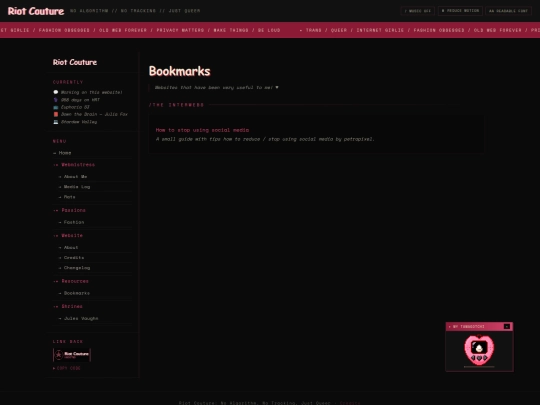Open the sidebar Riot Couture title link
Image resolution: width=540 pixels, height=405 pixels.
[75, 62]
